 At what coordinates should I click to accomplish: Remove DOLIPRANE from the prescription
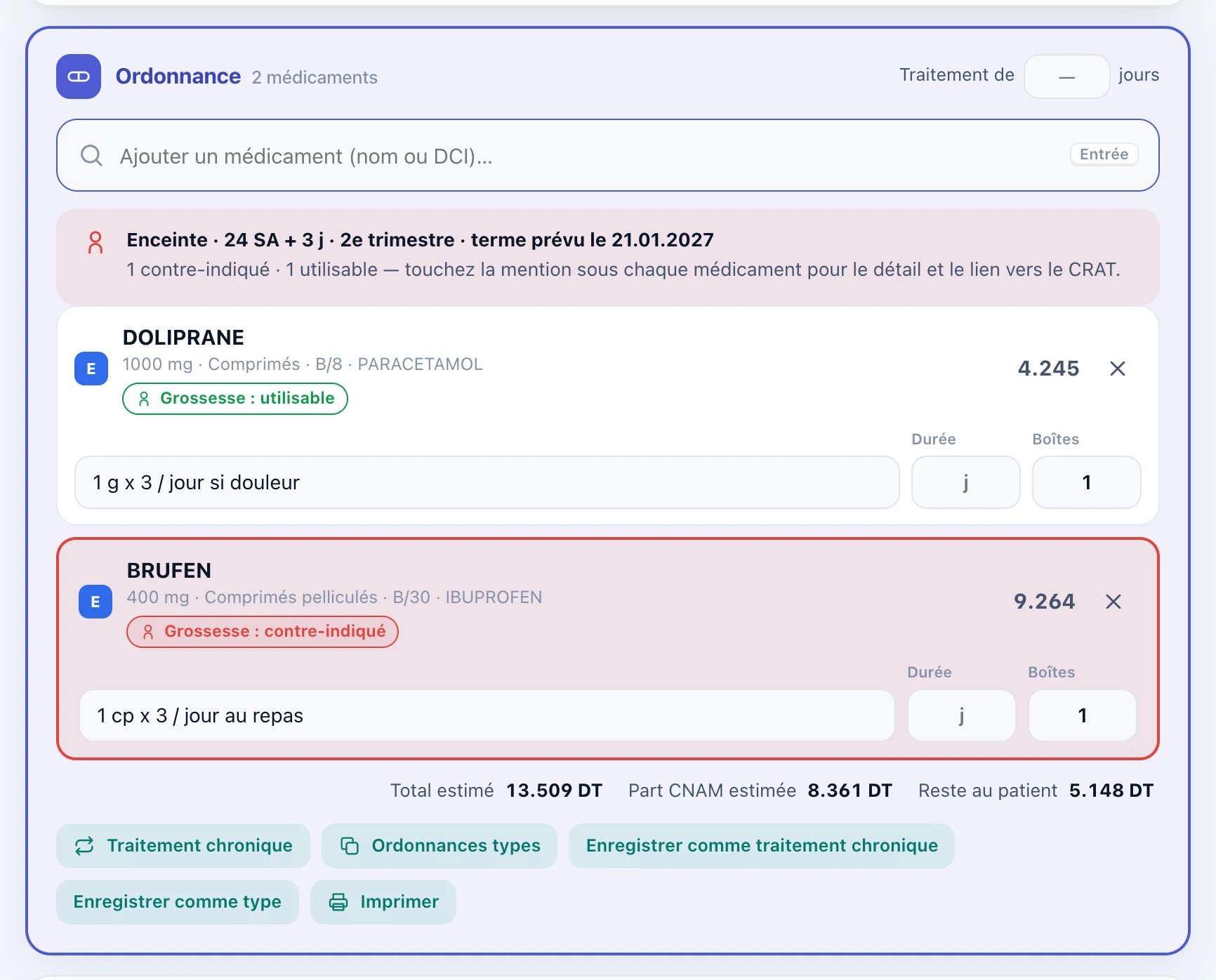pyautogui.click(x=1118, y=369)
